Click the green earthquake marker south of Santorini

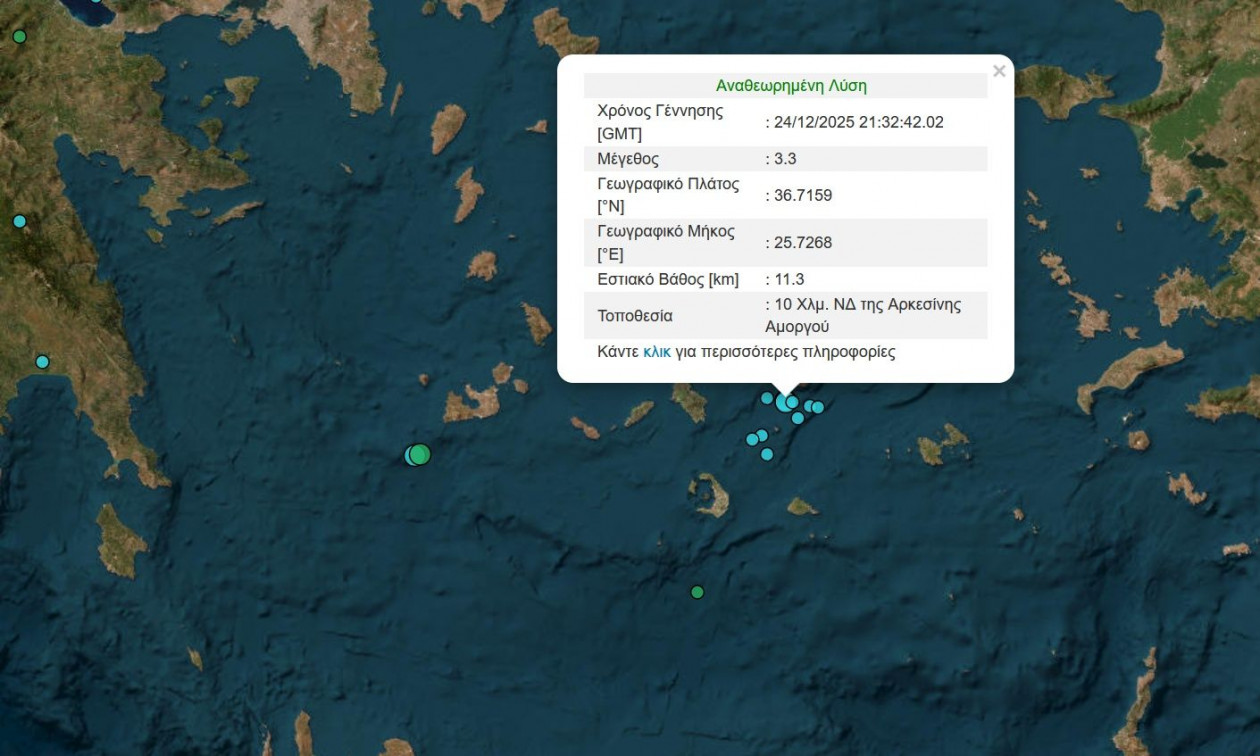[x=697, y=592]
